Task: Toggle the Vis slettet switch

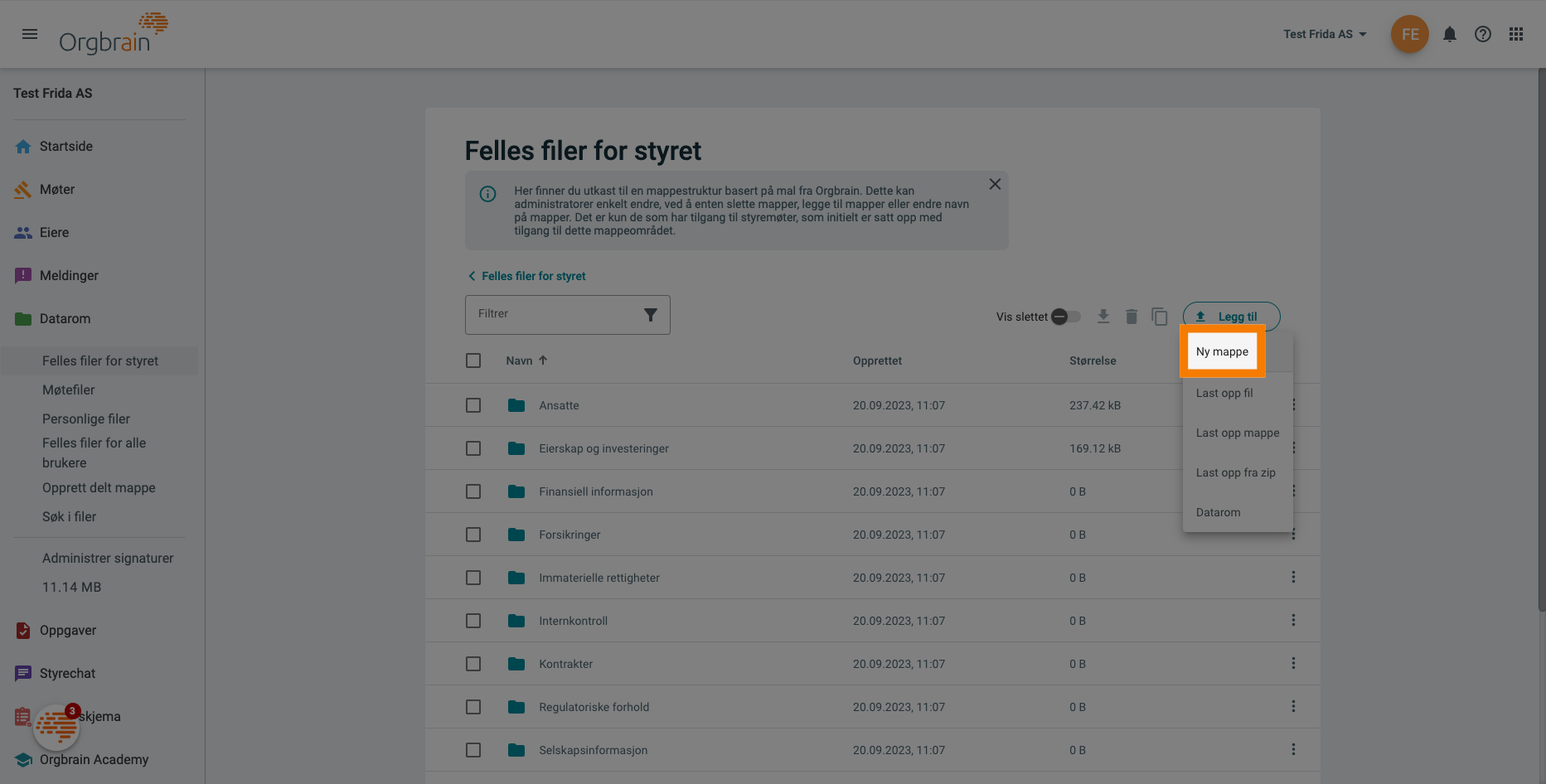Action: tap(1065, 317)
